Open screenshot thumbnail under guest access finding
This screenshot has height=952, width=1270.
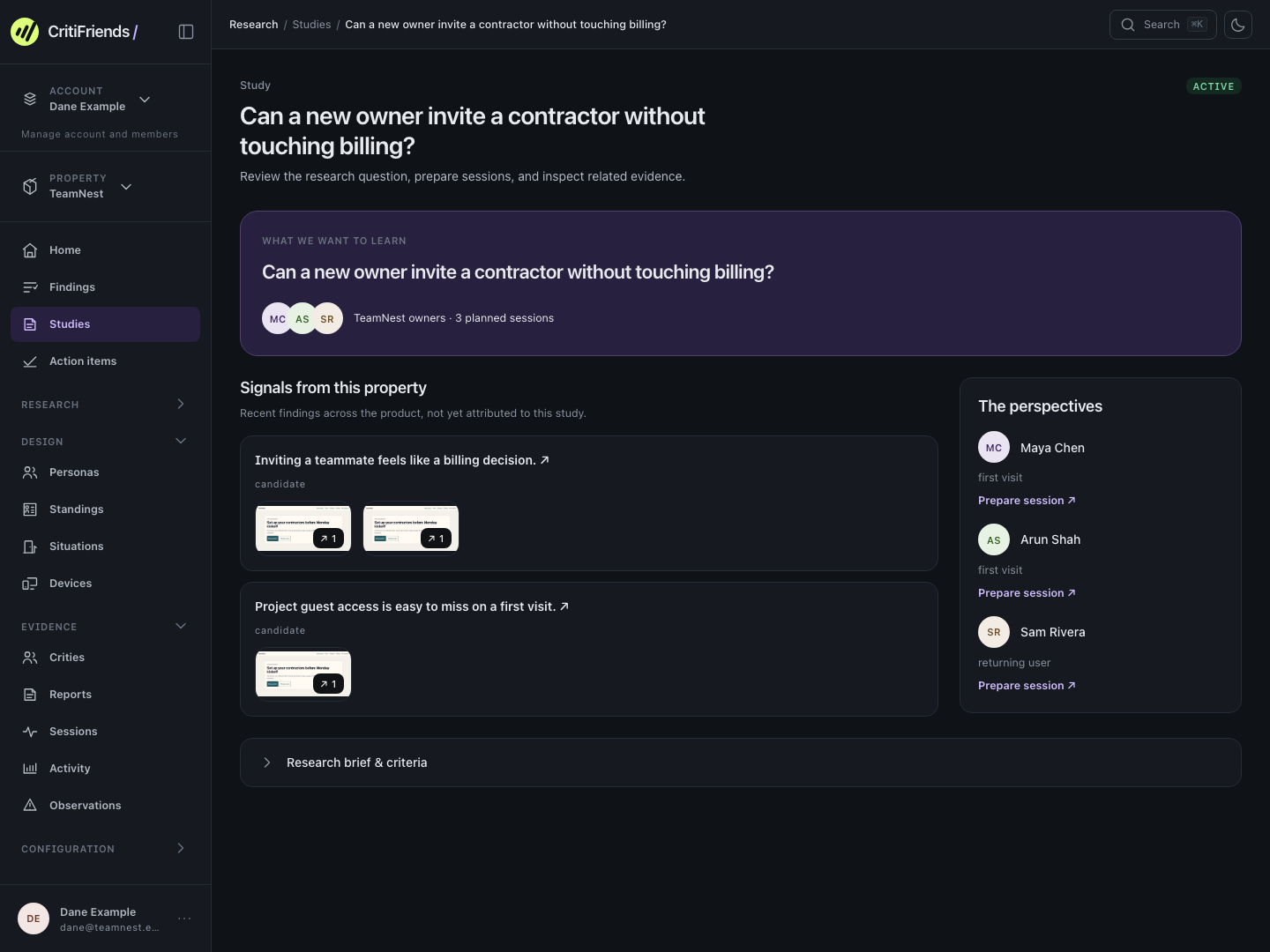(x=303, y=674)
